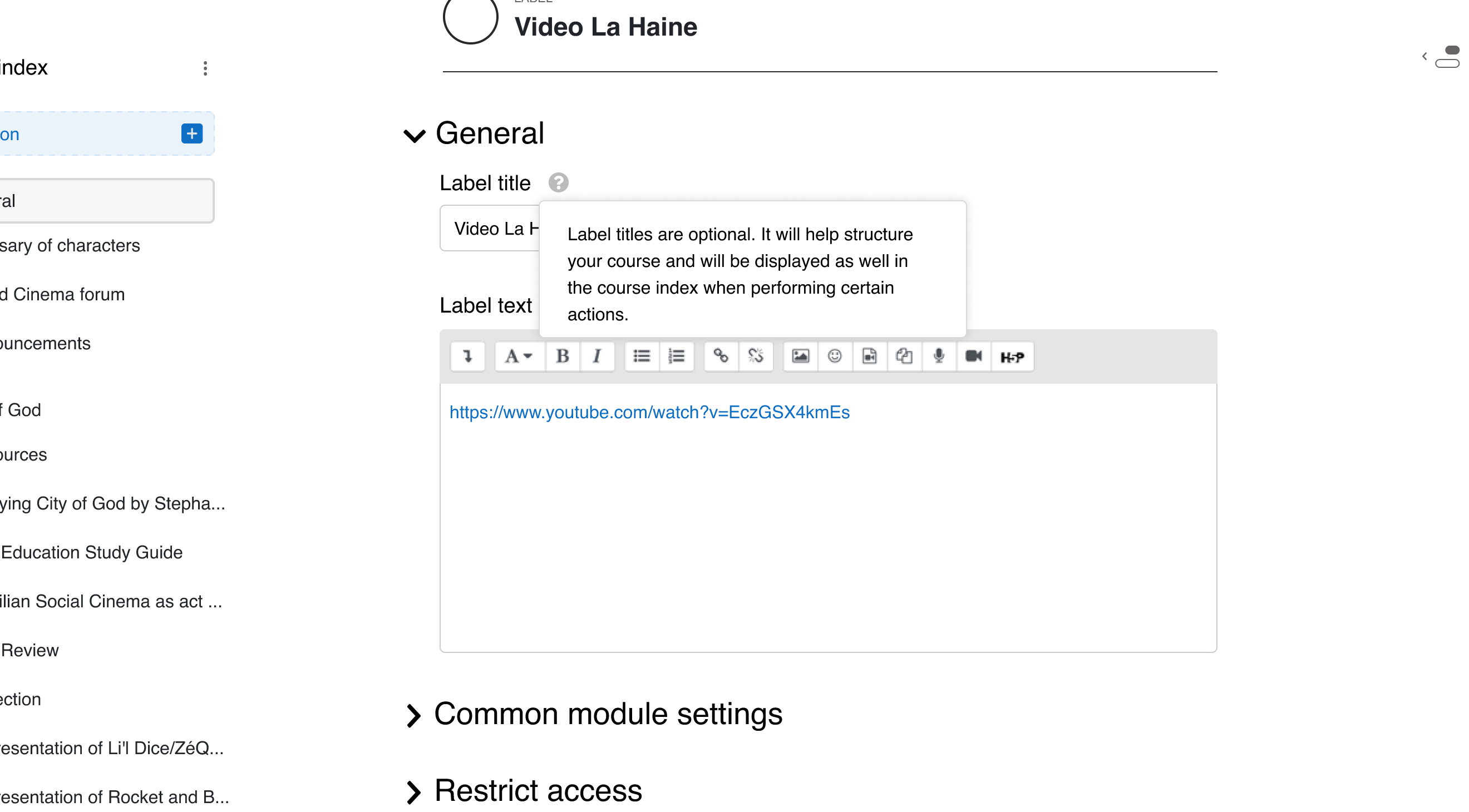Viewport: 1469px width, 812px height.
Task: Insert an unordered bullet list
Action: click(x=642, y=356)
